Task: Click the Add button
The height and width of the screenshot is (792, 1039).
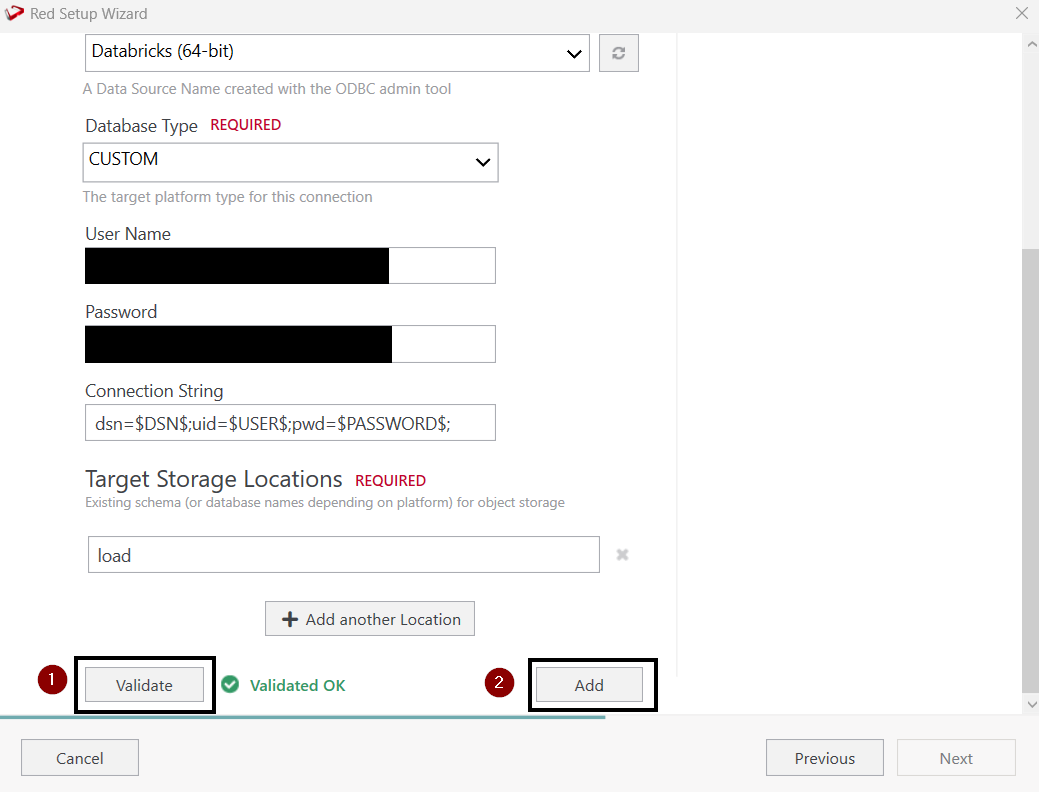Action: (x=589, y=685)
